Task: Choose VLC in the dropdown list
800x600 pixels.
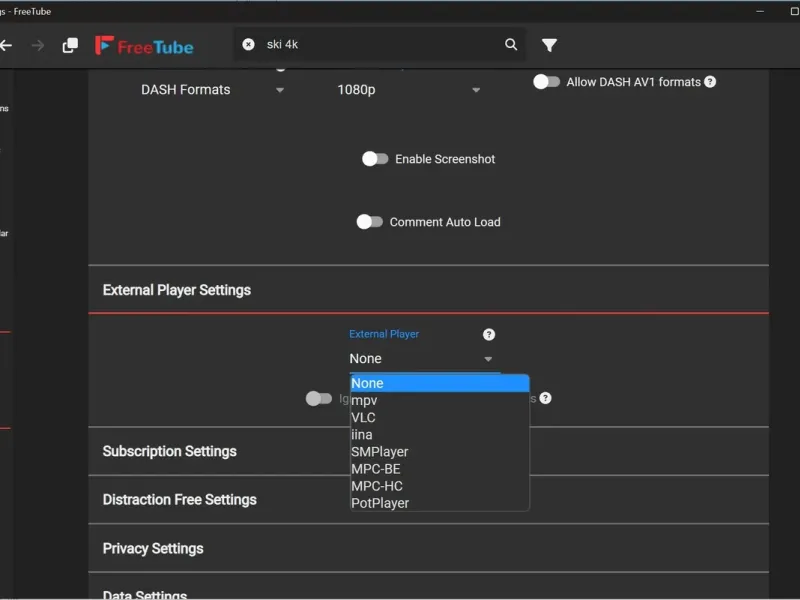Action: click(x=364, y=418)
